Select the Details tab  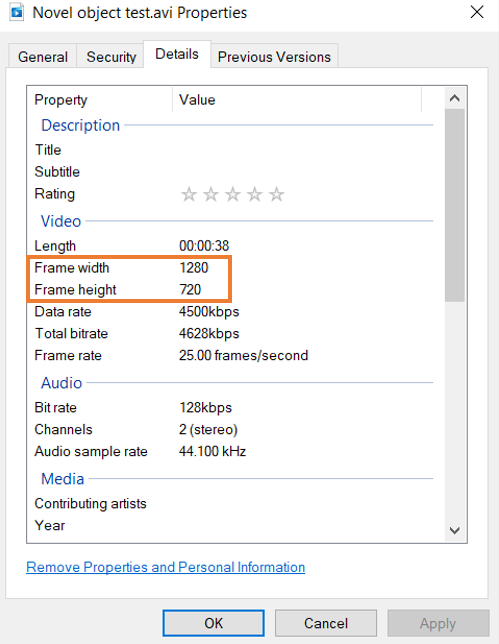(x=177, y=54)
